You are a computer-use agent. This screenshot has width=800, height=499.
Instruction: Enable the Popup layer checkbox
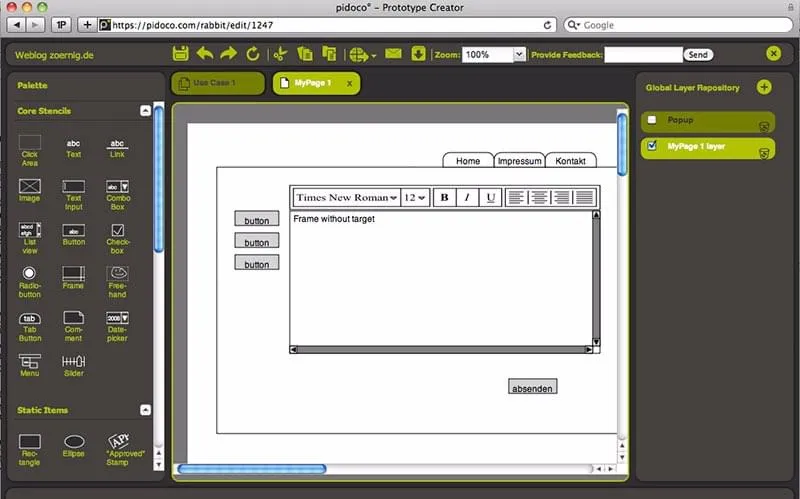pos(652,120)
